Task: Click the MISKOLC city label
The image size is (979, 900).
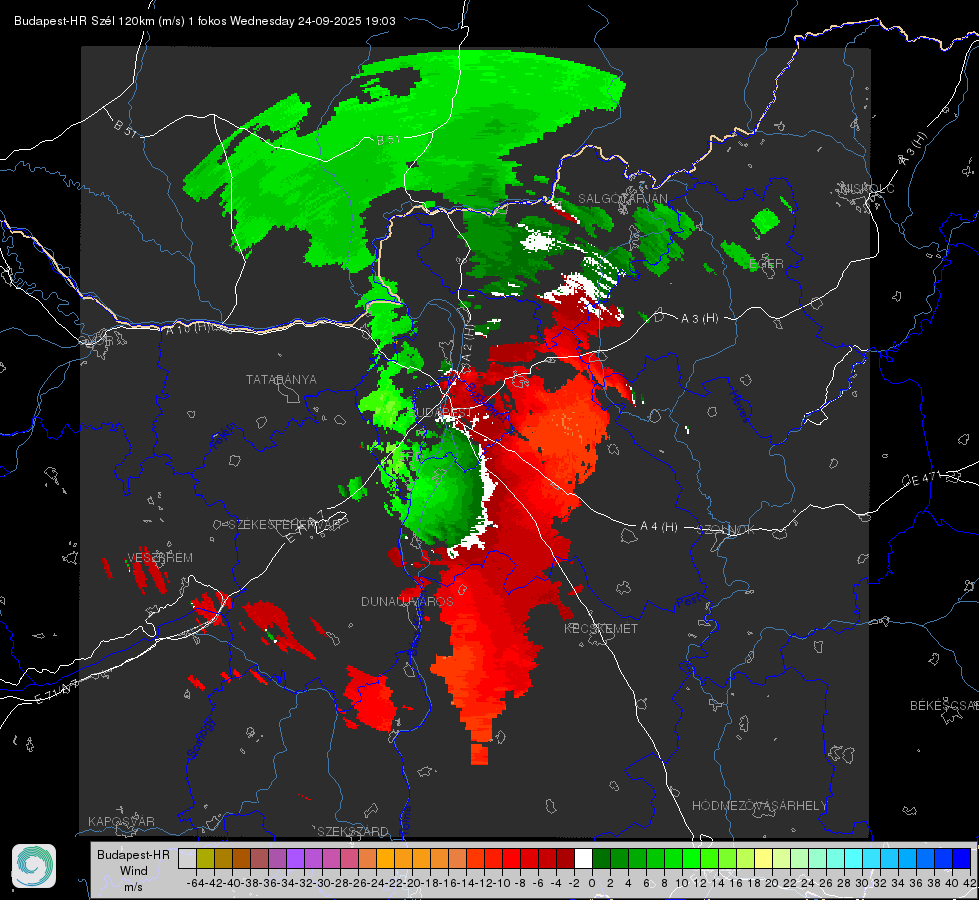Action: pos(867,188)
